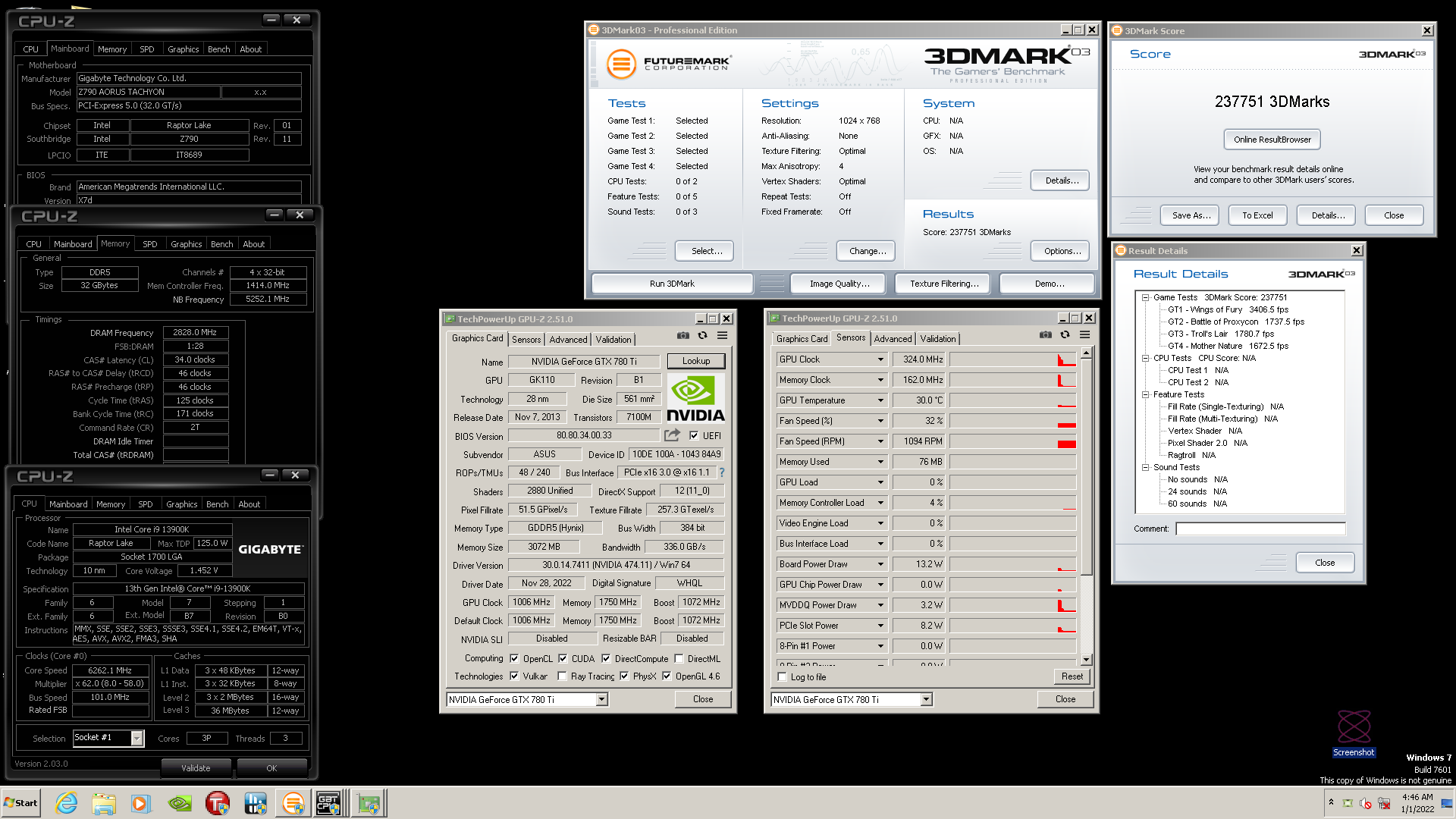This screenshot has width=1456, height=819.
Task: Toggle the DirectCompute checkbox
Action: tap(606, 658)
